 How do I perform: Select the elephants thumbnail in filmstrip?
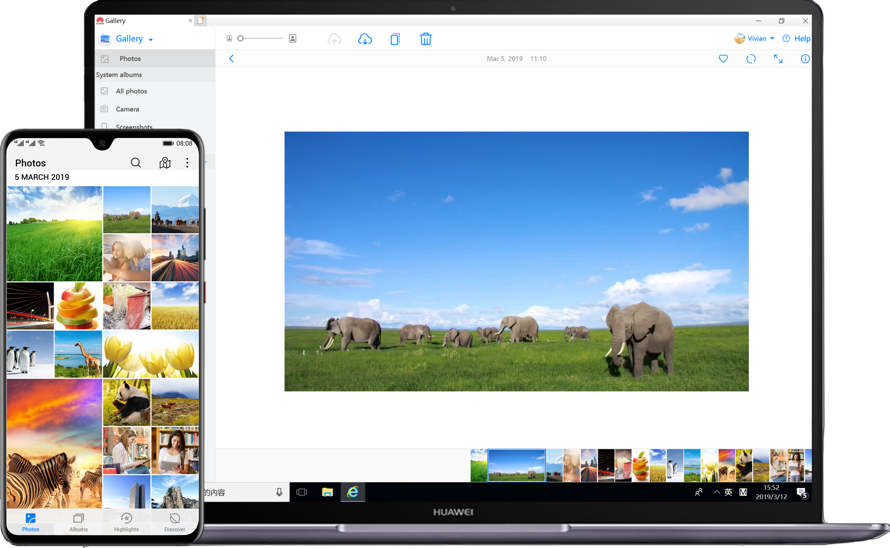pos(517,466)
